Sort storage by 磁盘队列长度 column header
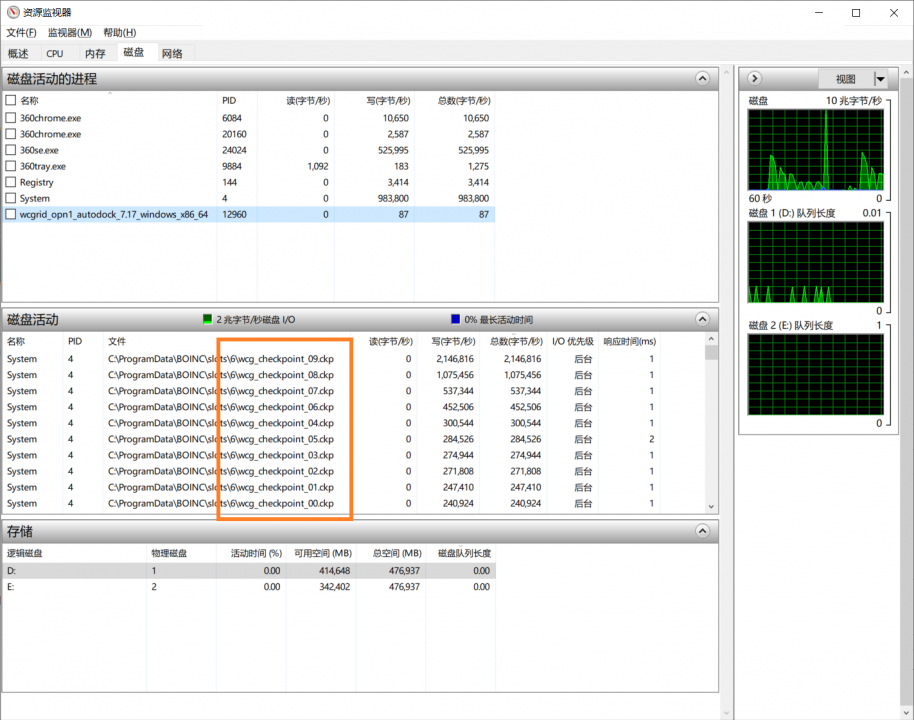The height and width of the screenshot is (720, 914). coord(464,553)
